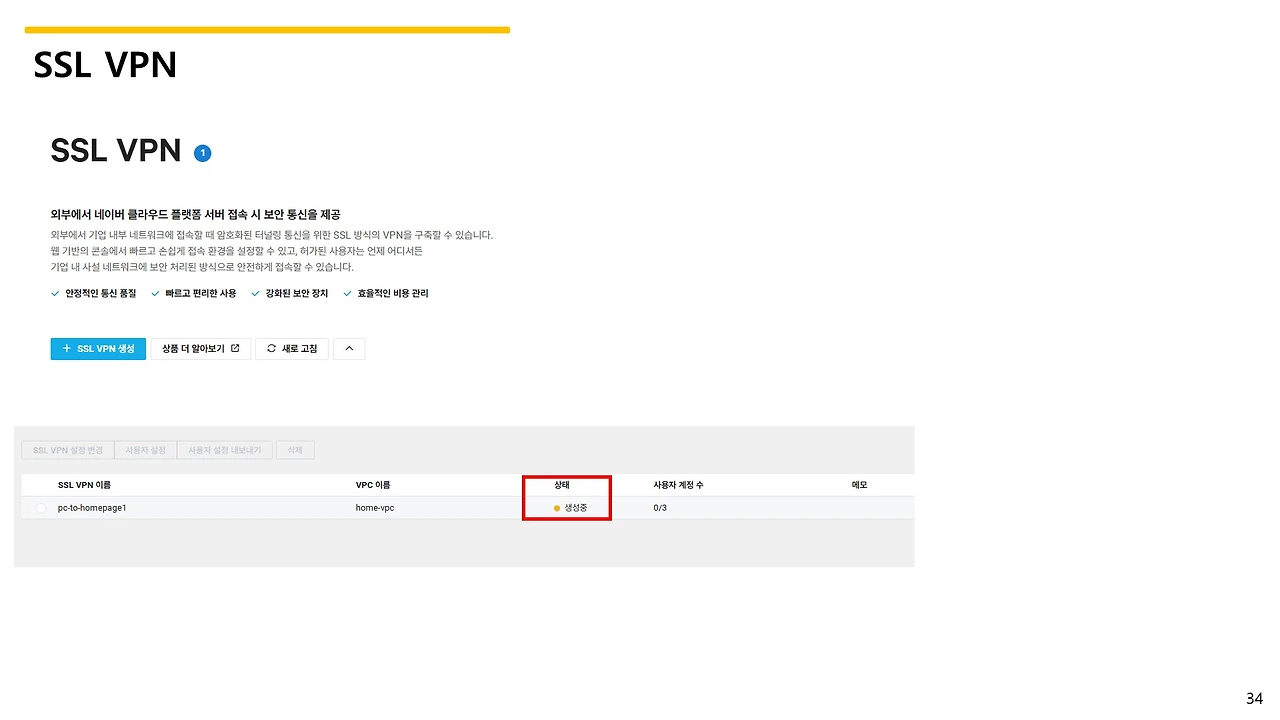Image resolution: width=1280 pixels, height=720 pixels.
Task: Click the '빠르고 편리한 사용' feature text
Action: point(201,294)
